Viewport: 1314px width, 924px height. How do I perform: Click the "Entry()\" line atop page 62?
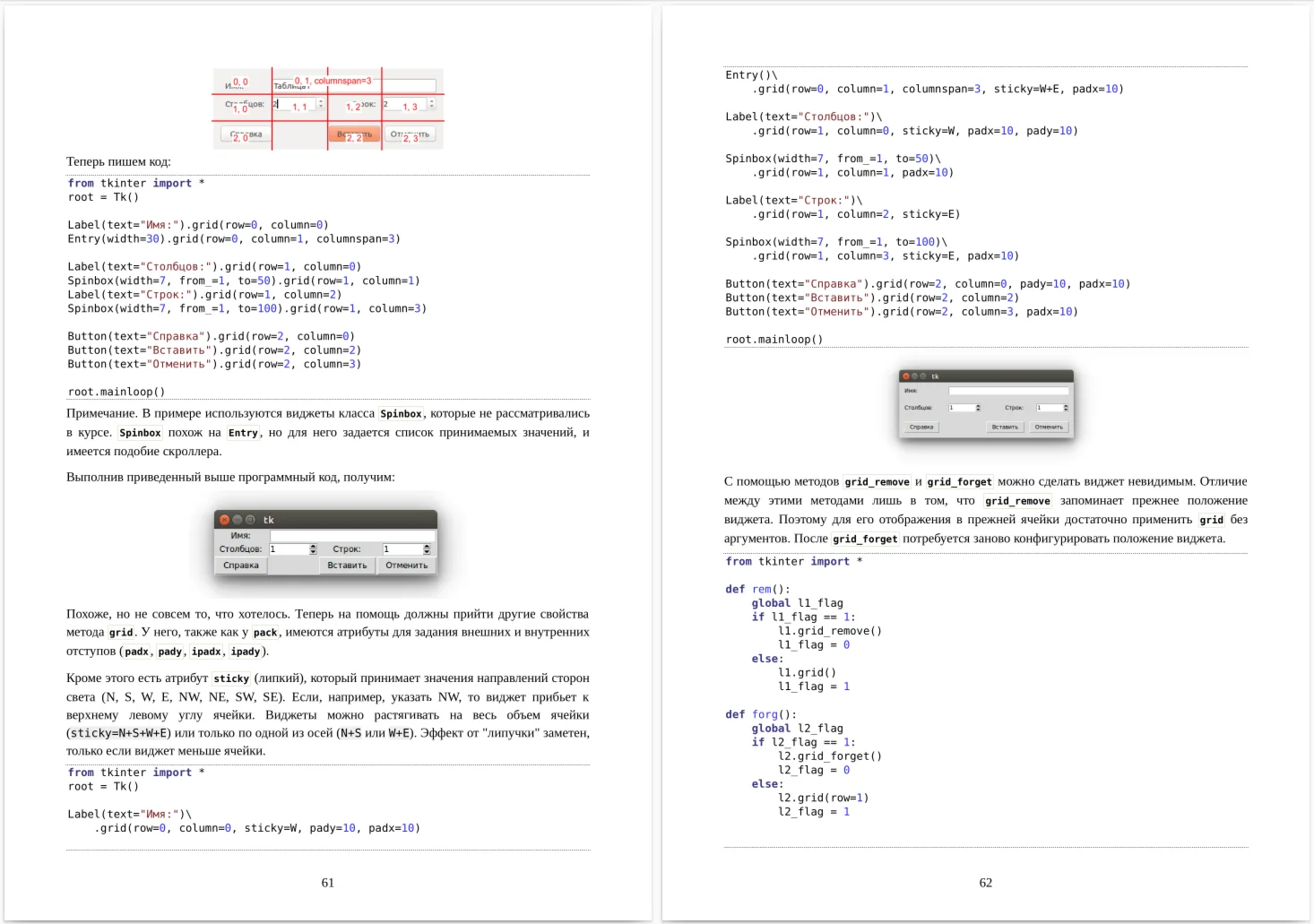[751, 75]
